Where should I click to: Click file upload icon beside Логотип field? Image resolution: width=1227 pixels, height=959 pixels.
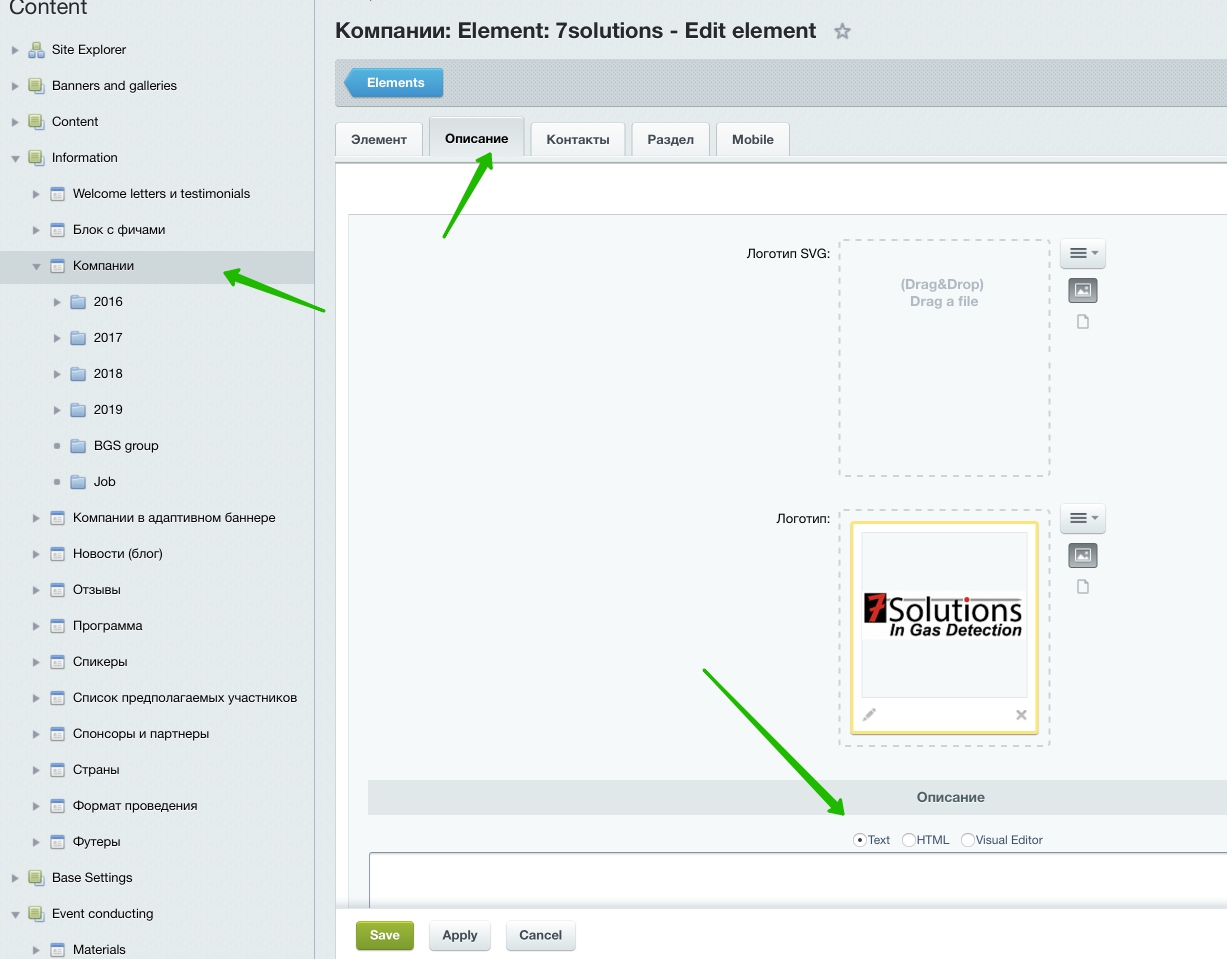1082,587
